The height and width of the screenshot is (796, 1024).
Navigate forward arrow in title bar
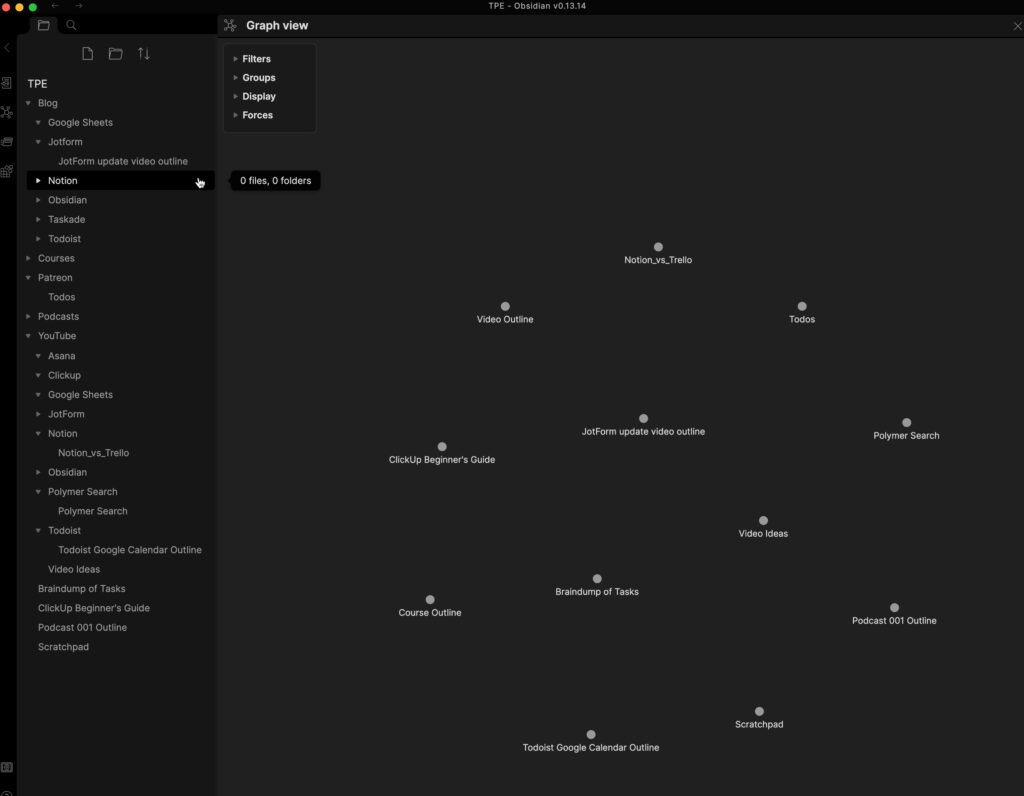79,6
